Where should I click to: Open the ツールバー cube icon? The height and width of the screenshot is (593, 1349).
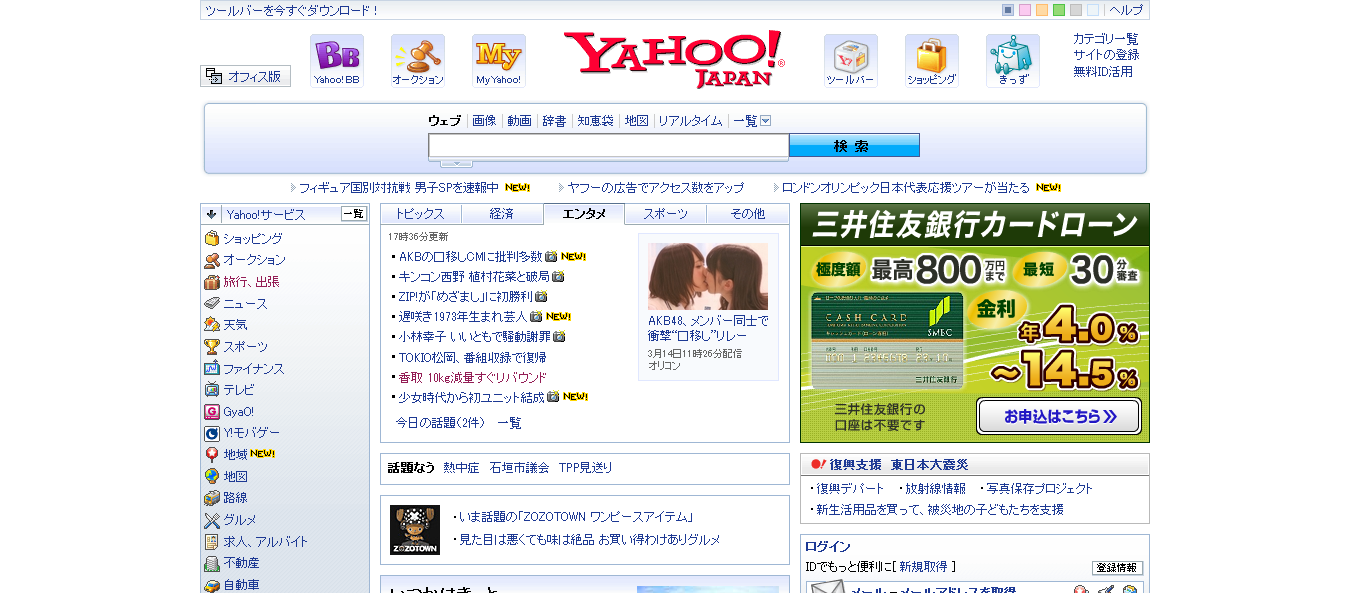click(x=851, y=61)
